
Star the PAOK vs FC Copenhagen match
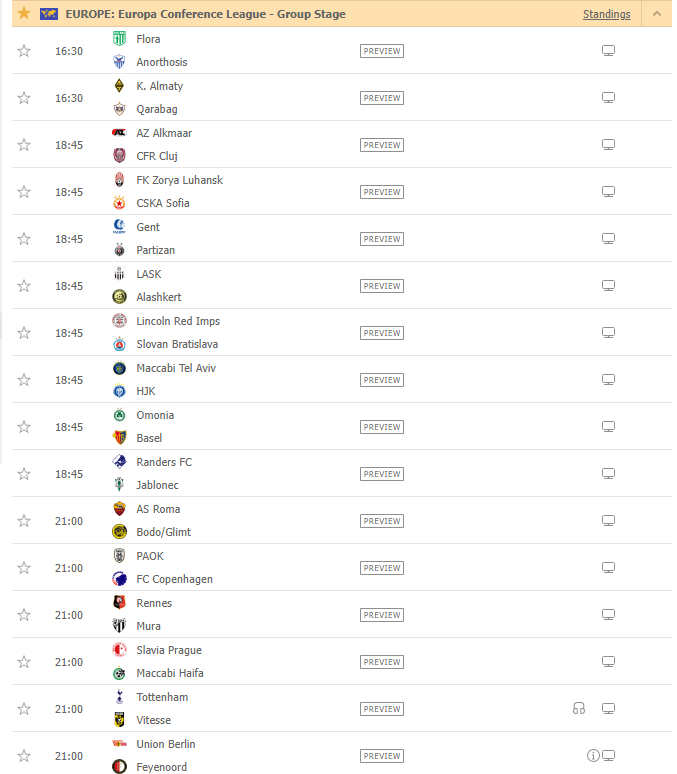[x=24, y=568]
